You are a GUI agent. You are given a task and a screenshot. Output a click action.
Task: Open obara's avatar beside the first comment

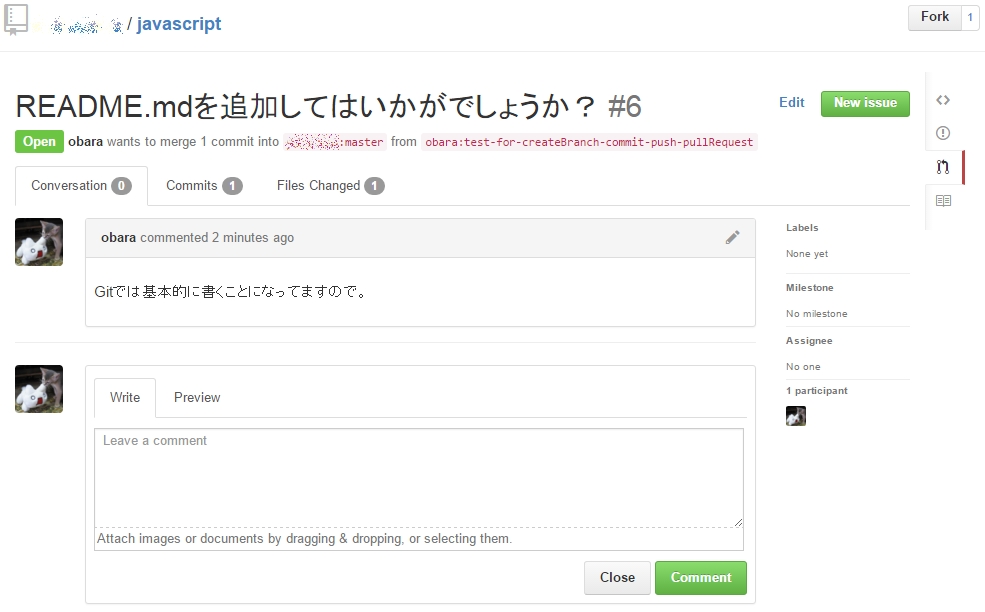coord(39,242)
